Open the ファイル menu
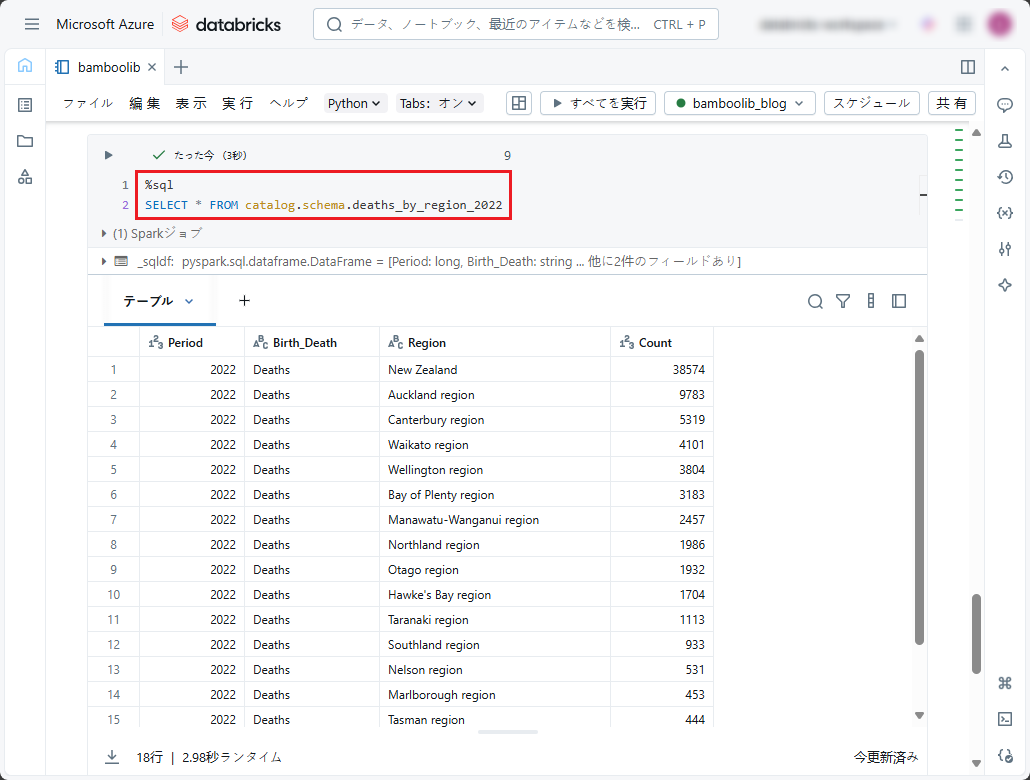 88,103
